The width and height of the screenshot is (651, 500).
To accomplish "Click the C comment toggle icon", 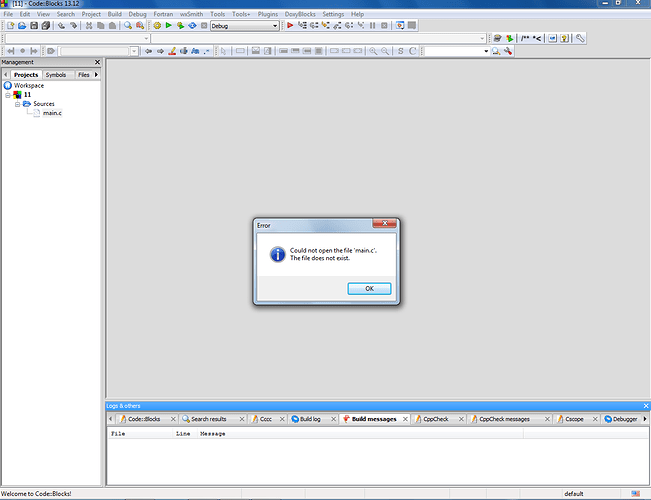I will 412,51.
